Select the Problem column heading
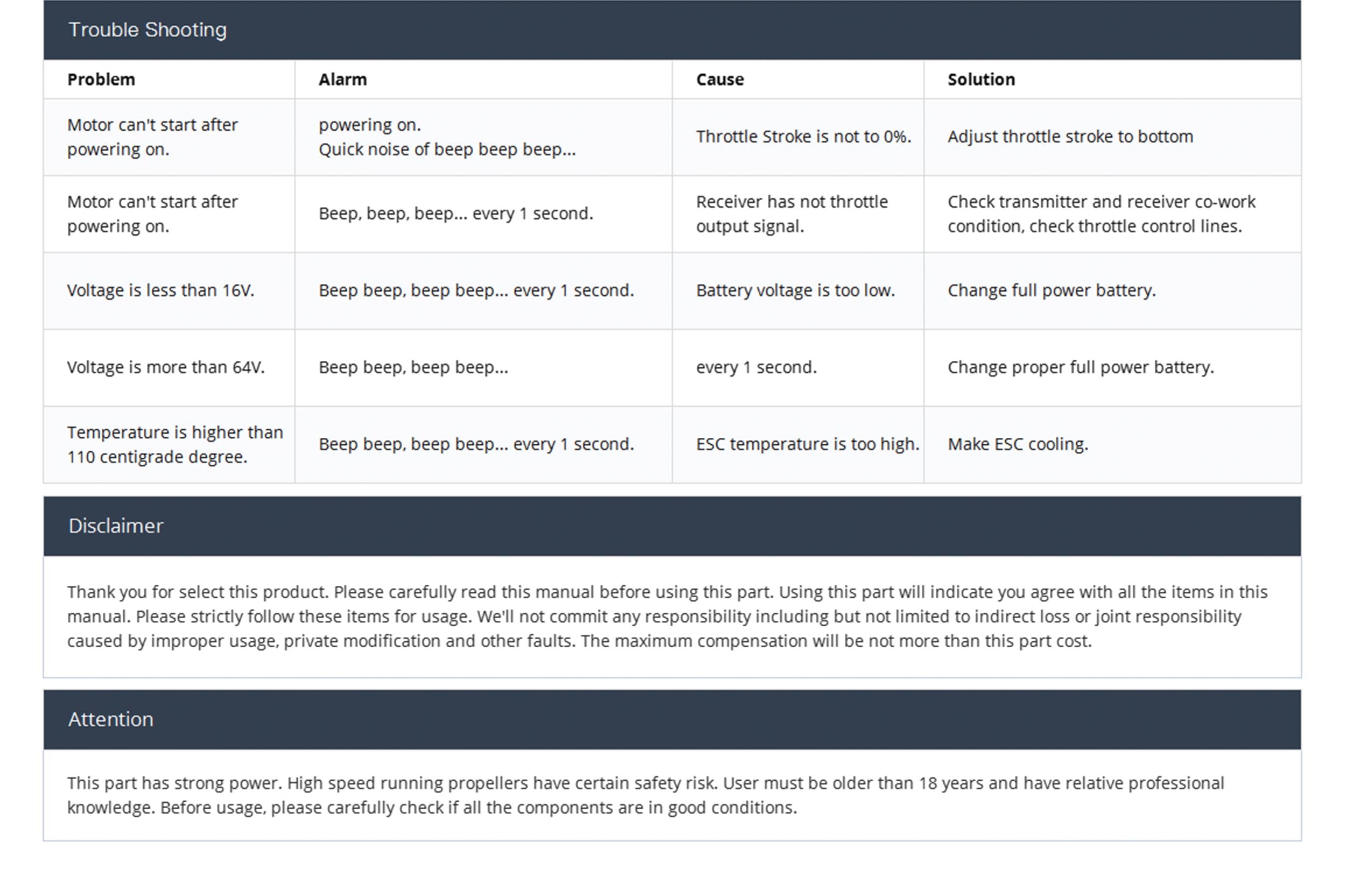The height and width of the screenshot is (896, 1346). tap(101, 80)
